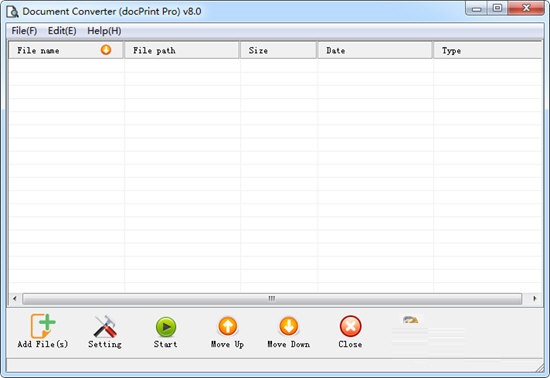Minimize the Document Converter window

476,9
